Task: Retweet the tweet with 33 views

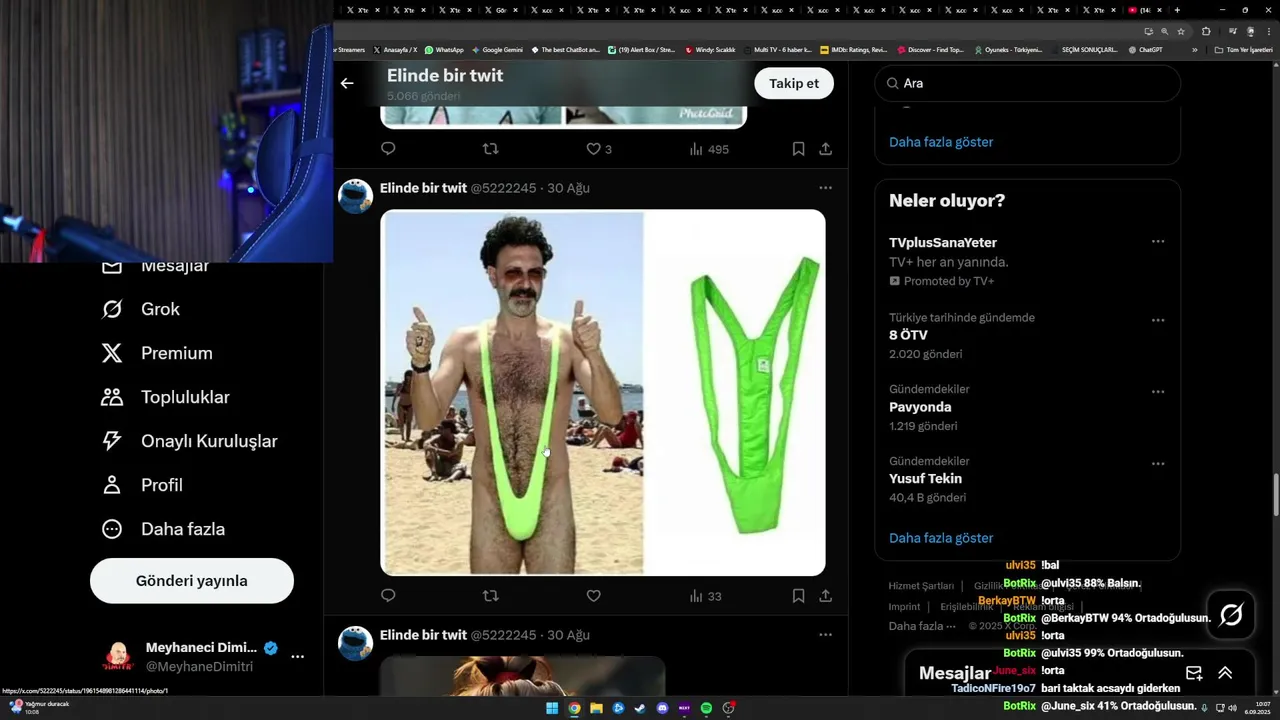Action: coord(490,596)
